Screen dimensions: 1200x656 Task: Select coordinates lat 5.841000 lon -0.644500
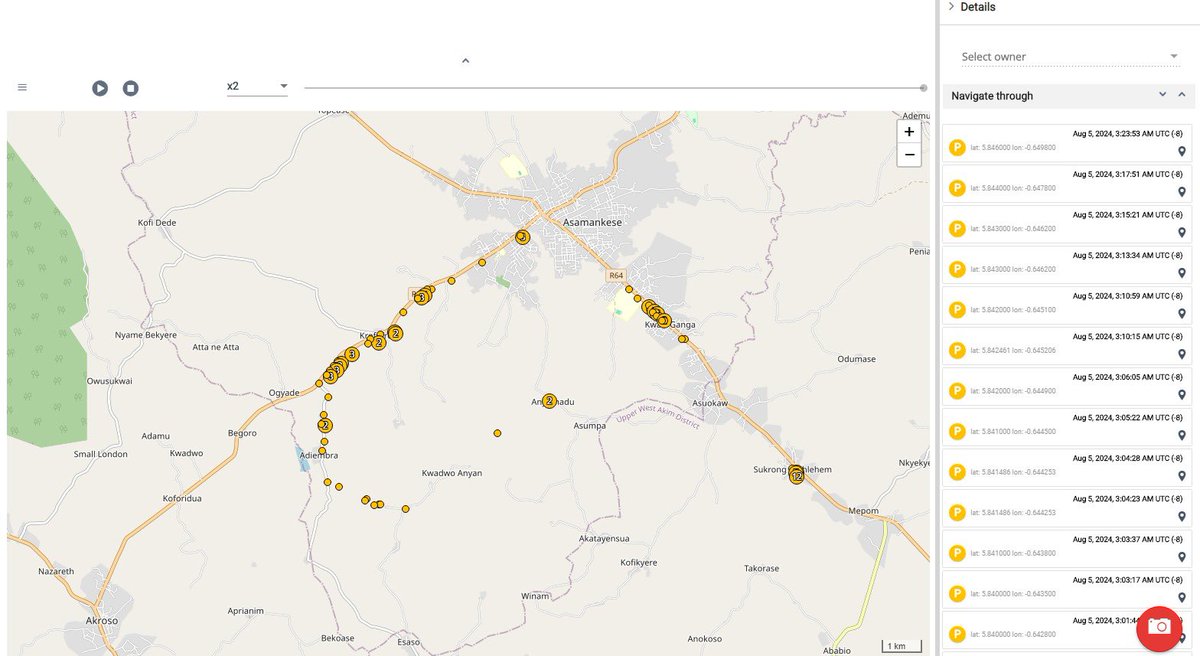pos(1013,432)
